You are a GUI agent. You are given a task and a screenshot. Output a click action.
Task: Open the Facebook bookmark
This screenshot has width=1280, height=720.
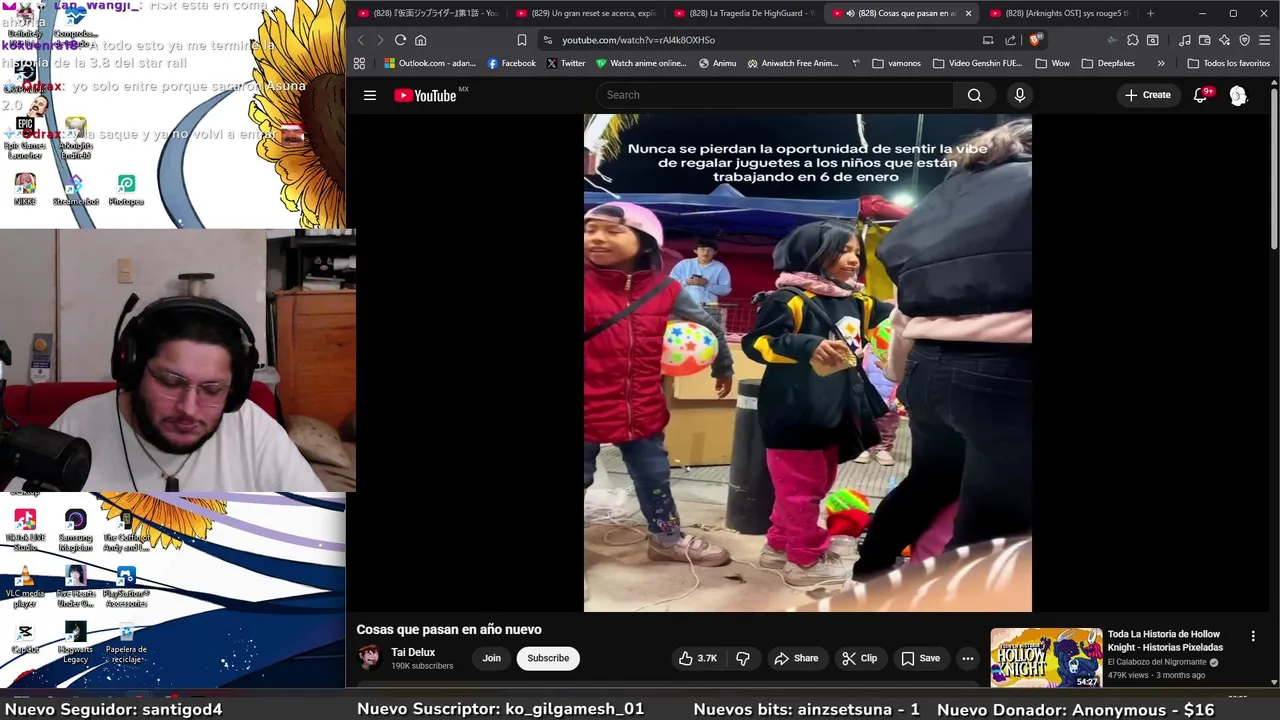(511, 63)
